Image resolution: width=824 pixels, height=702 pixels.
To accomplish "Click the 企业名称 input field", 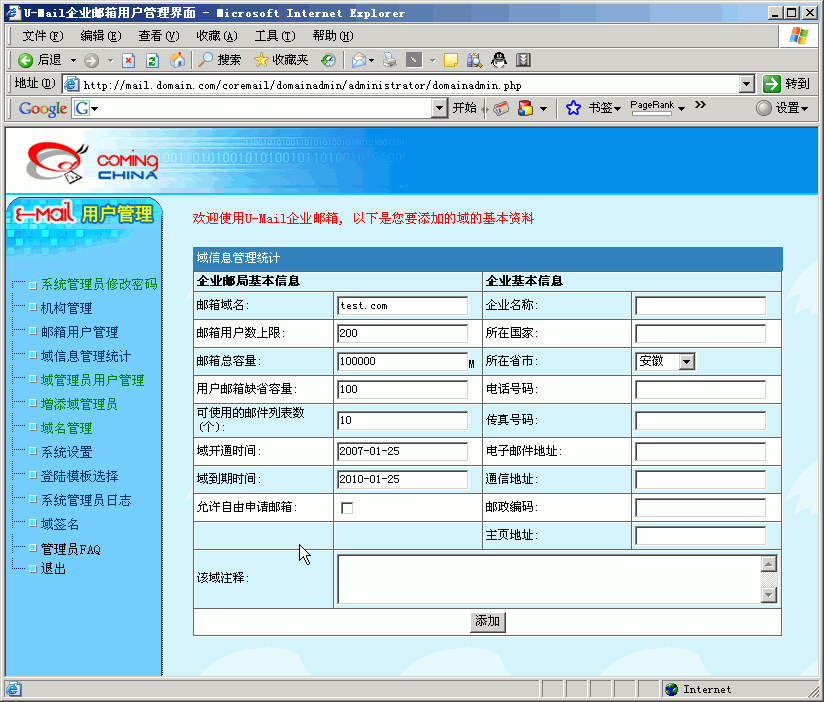I will click(700, 305).
